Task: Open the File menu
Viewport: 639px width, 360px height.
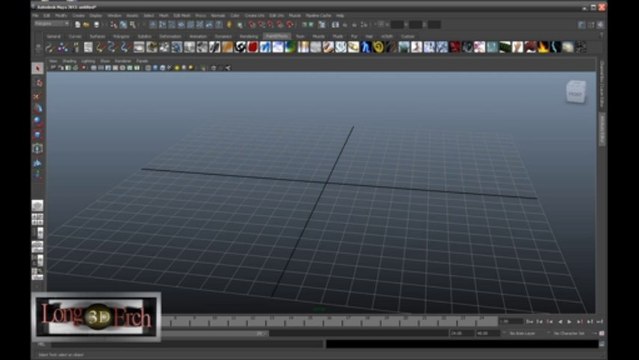Action: point(35,15)
